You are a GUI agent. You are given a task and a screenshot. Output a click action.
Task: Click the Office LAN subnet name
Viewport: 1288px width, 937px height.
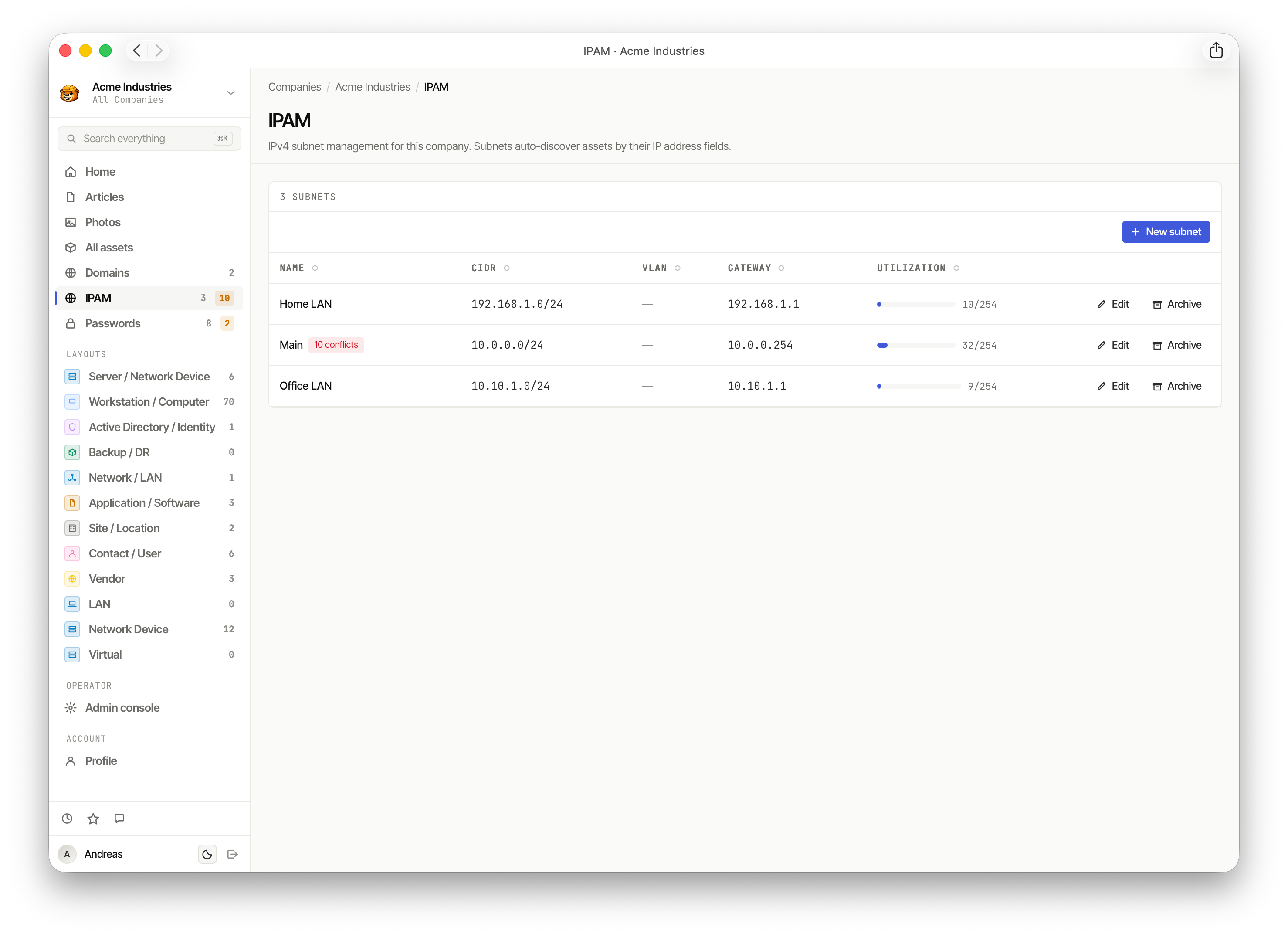(x=305, y=386)
